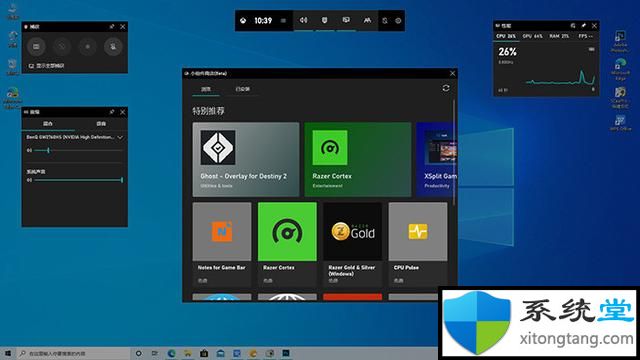Refresh the widget store list

[x=446, y=88]
